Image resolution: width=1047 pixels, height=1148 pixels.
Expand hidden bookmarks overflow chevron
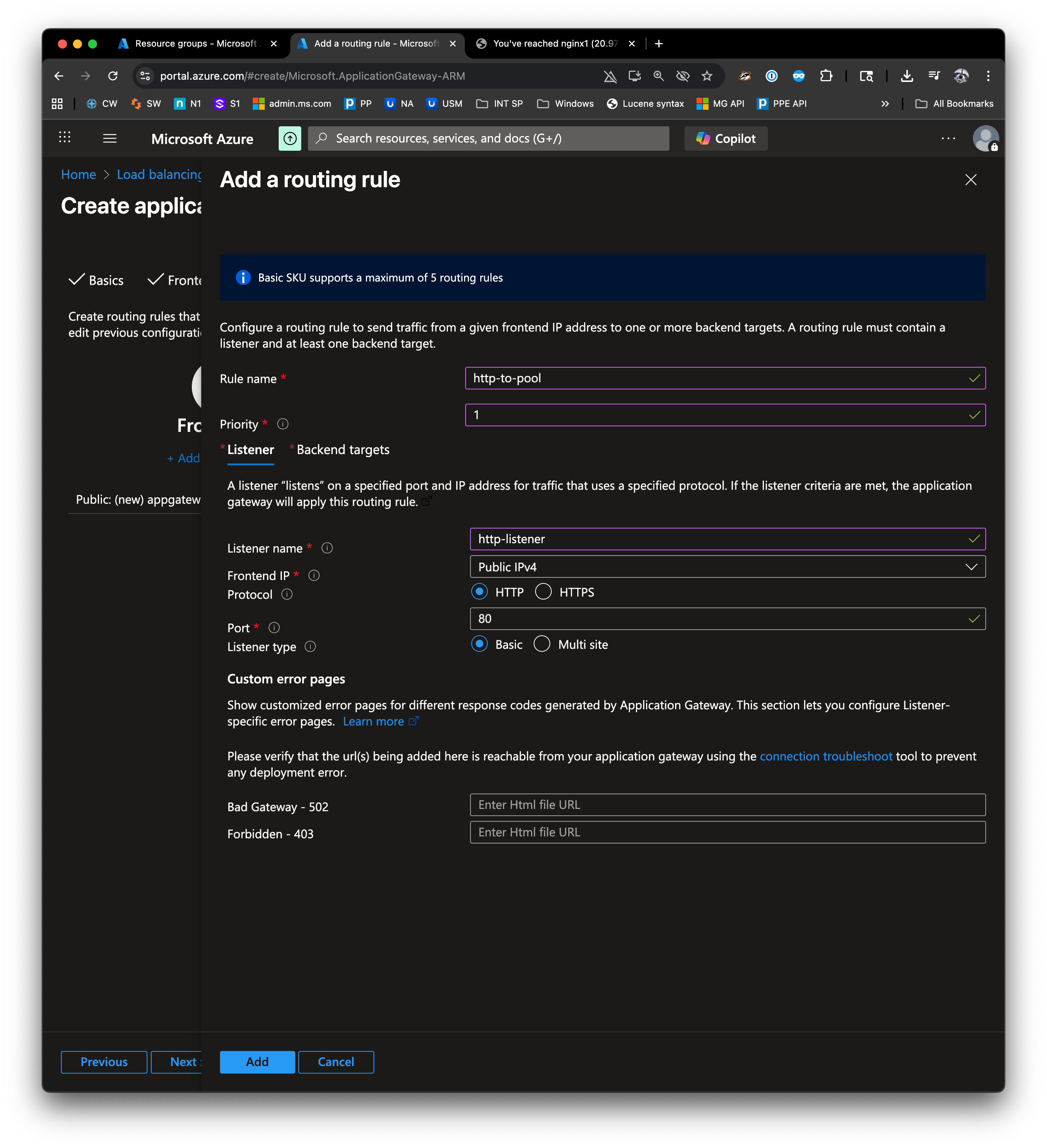point(885,104)
